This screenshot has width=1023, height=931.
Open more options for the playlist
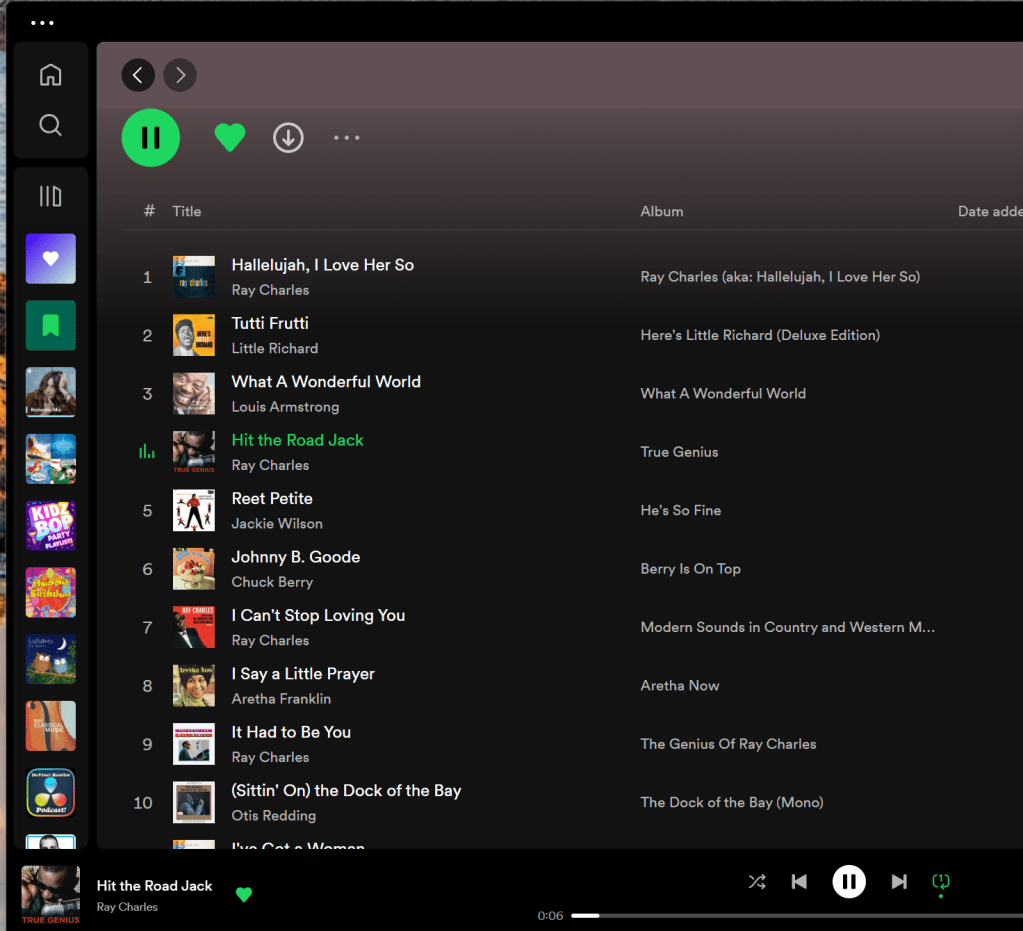(x=346, y=138)
